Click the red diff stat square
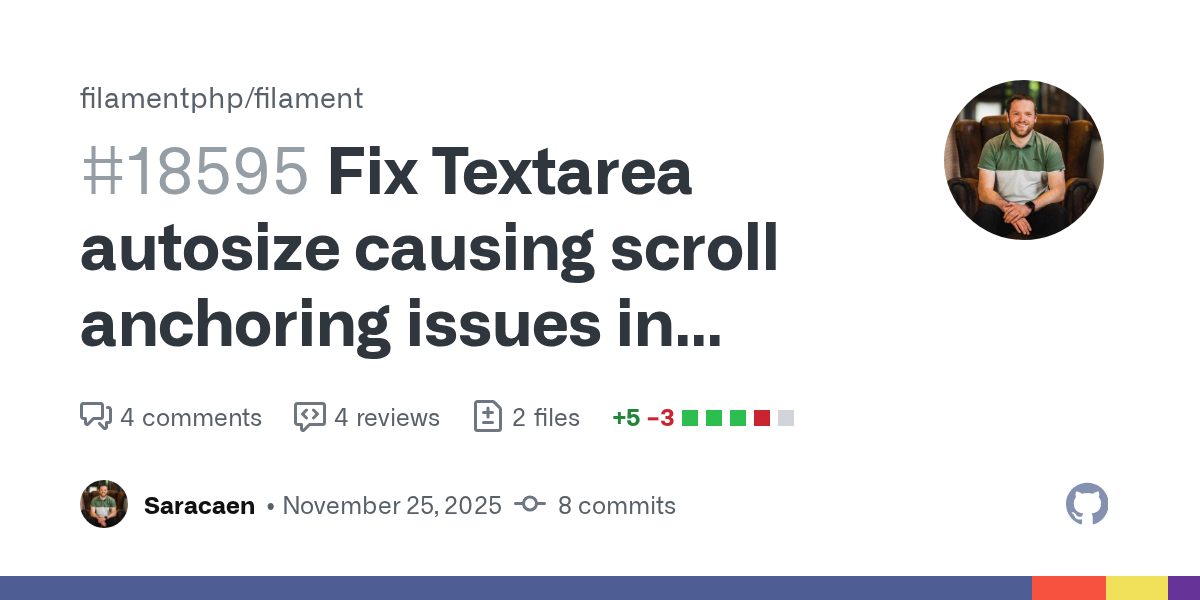This screenshot has height=600, width=1200. coord(762,417)
